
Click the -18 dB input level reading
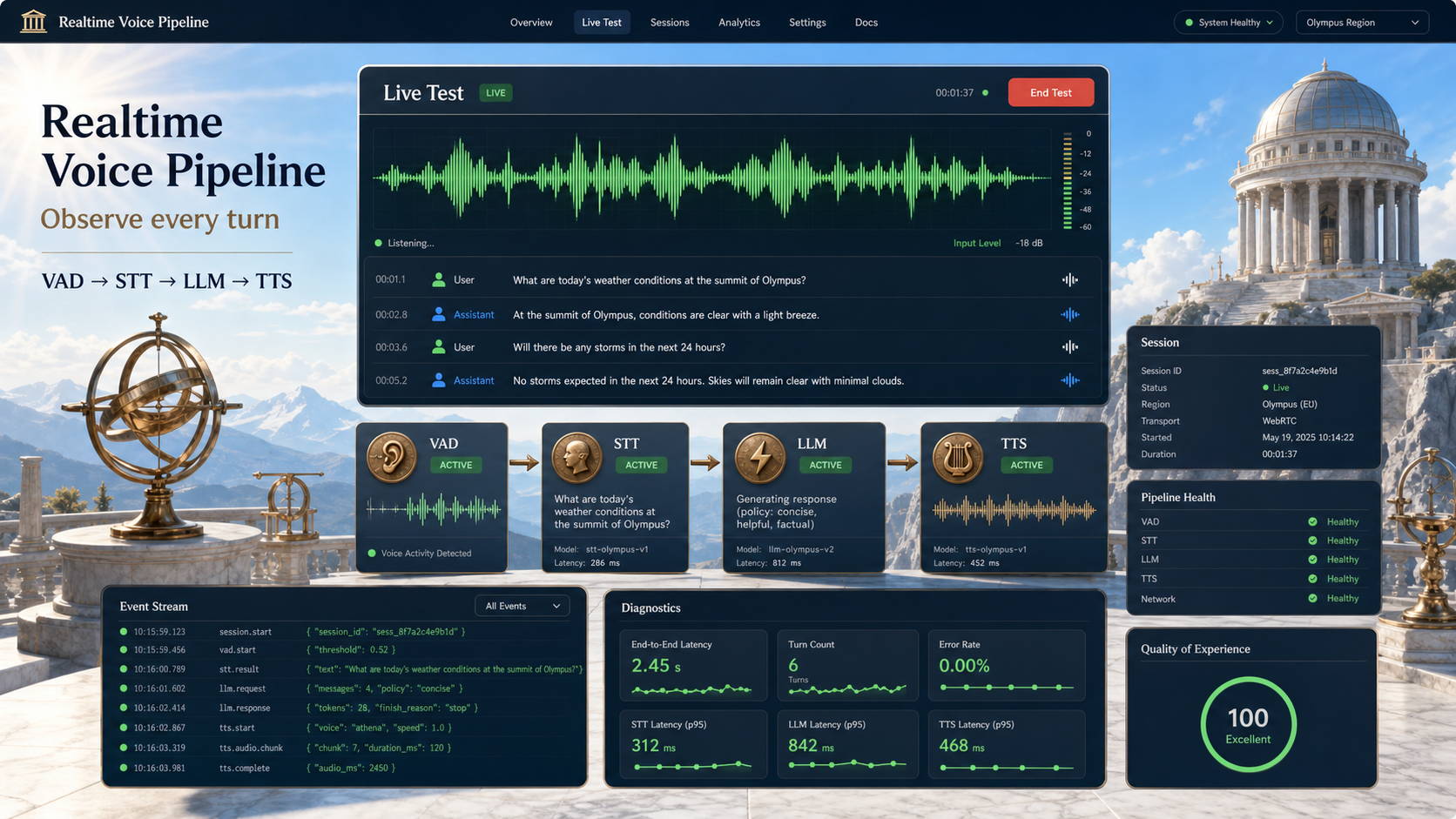pyautogui.click(x=1029, y=243)
